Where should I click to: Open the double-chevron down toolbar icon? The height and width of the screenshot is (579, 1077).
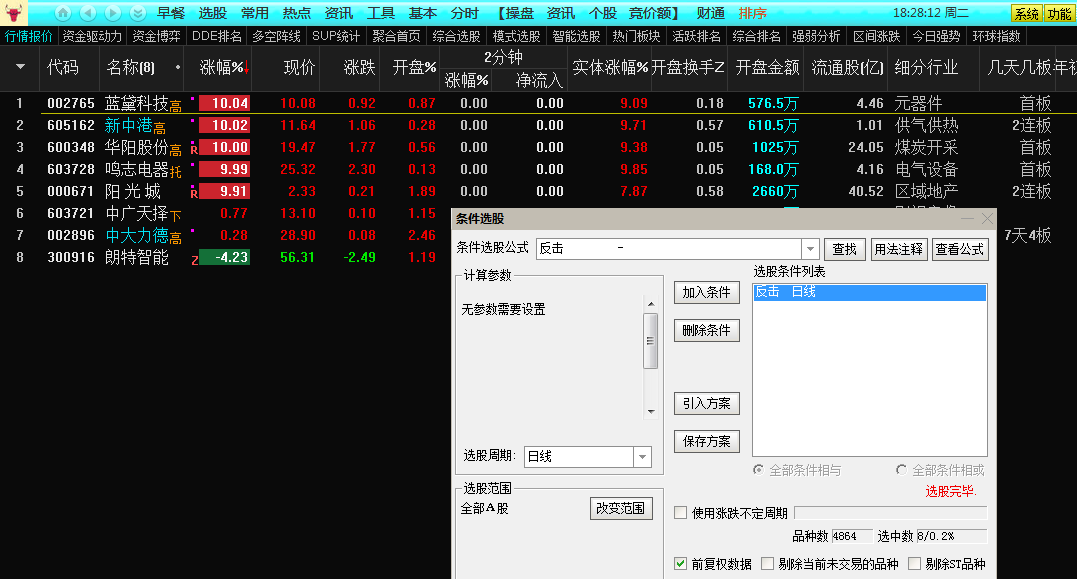(x=137, y=13)
